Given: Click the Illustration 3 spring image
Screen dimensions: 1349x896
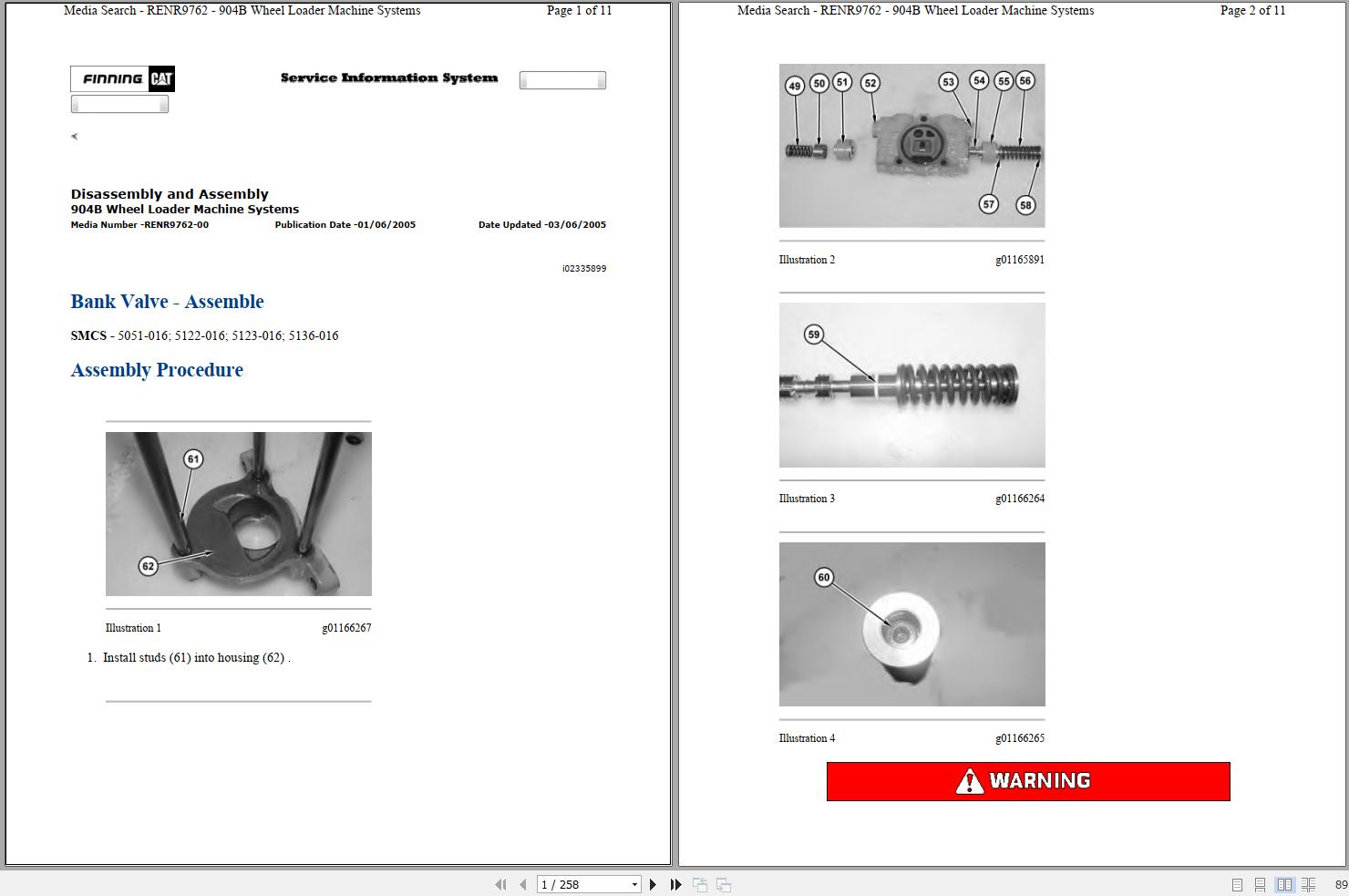Looking at the screenshot, I should tap(912, 386).
